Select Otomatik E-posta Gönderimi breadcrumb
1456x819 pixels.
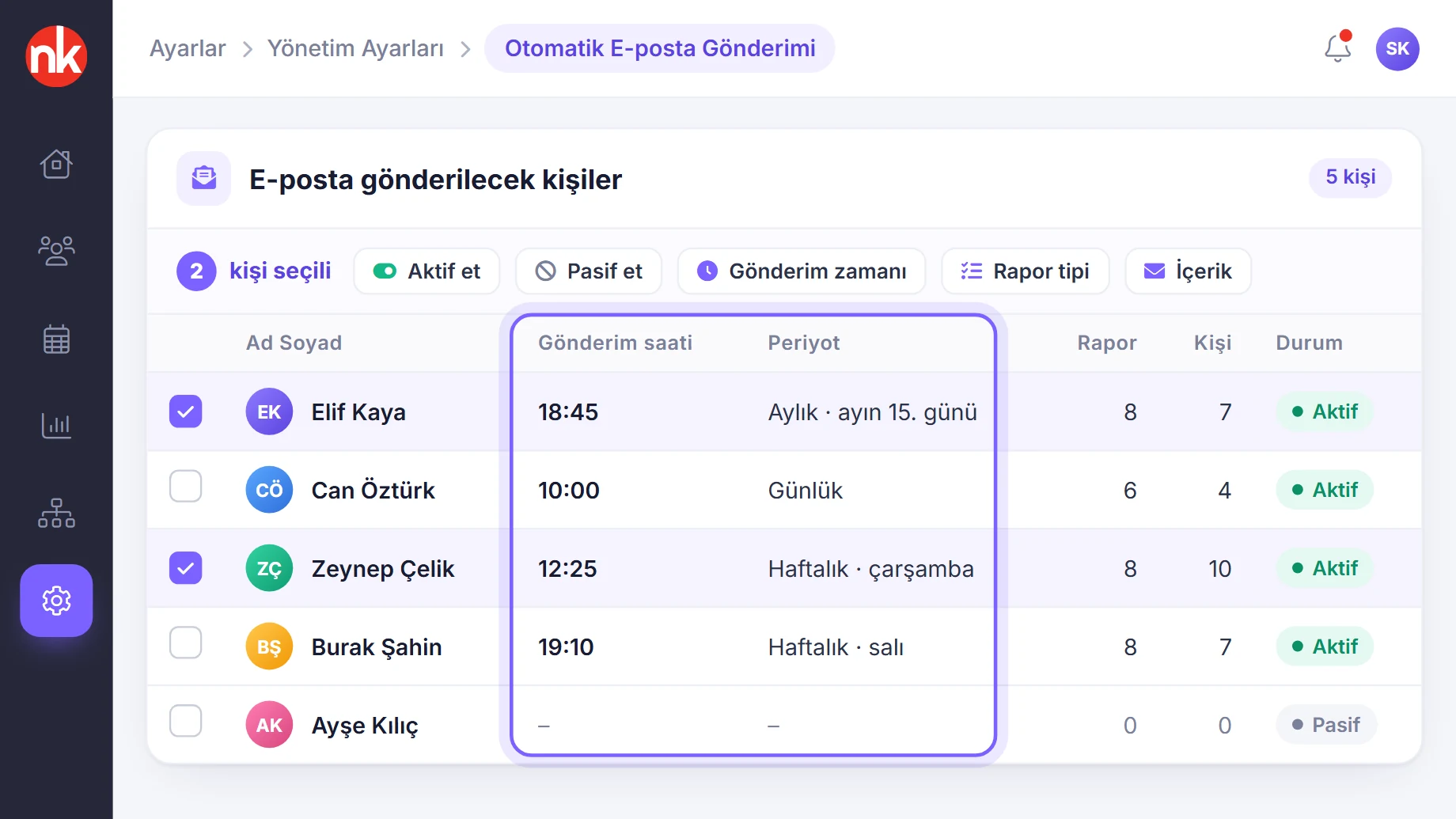tap(660, 48)
